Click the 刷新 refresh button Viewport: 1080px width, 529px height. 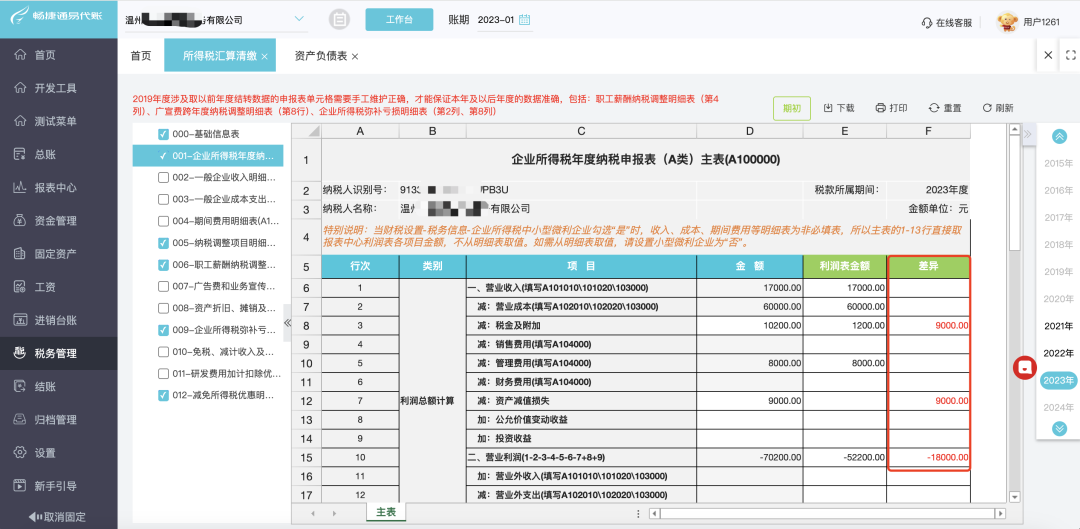pyautogui.click(x=998, y=108)
